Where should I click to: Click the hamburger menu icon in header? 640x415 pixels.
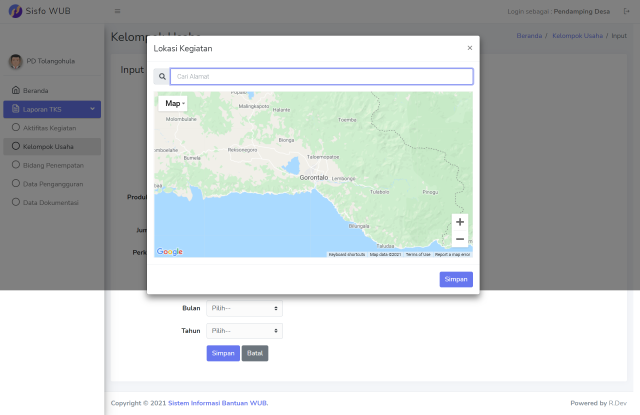point(118,11)
